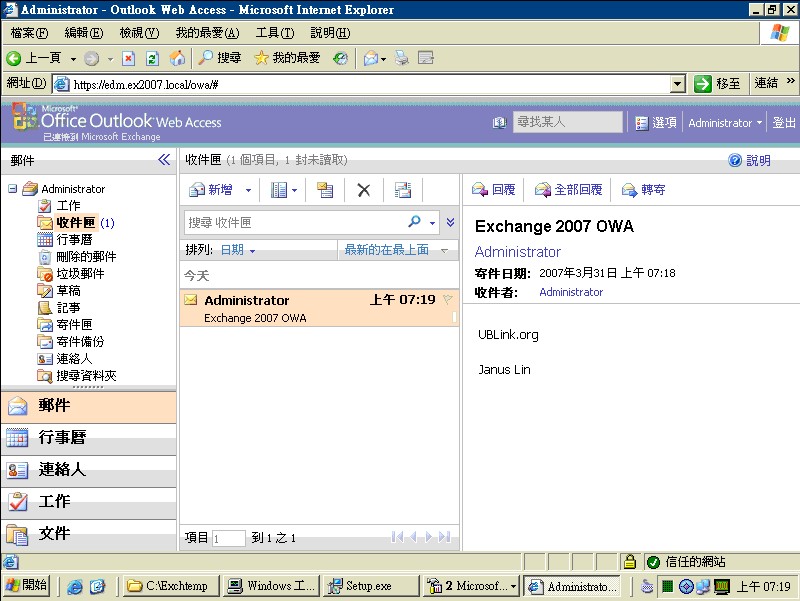Click the Help (說明) icon
This screenshot has width=800, height=601.
[735, 160]
